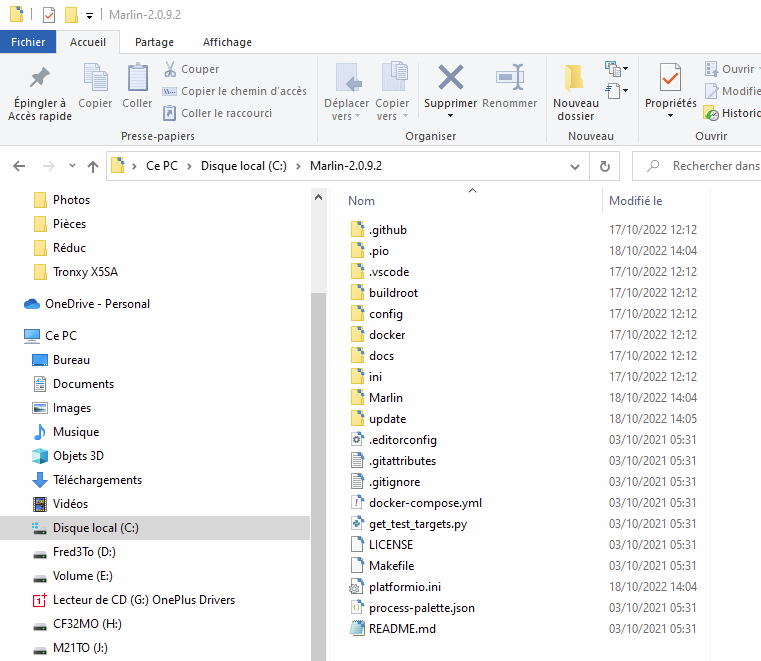
Task: Open Téléchargements in the navigation pane
Action: pyautogui.click(x=97, y=480)
